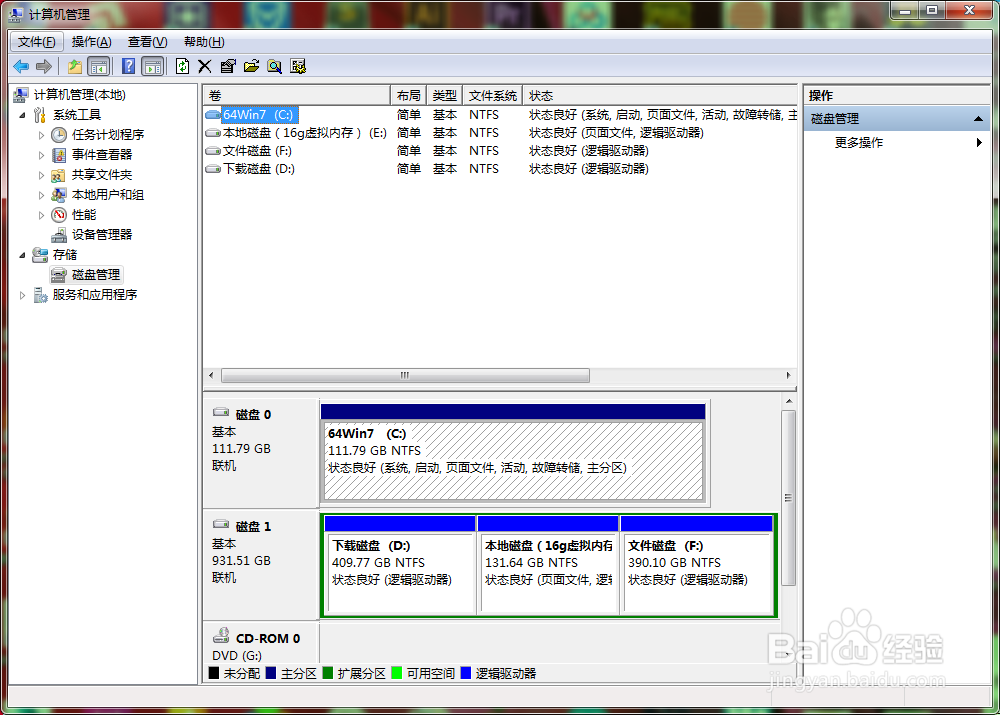Sort by the 文件系统 column header
1000x715 pixels.
pyautogui.click(x=492, y=96)
